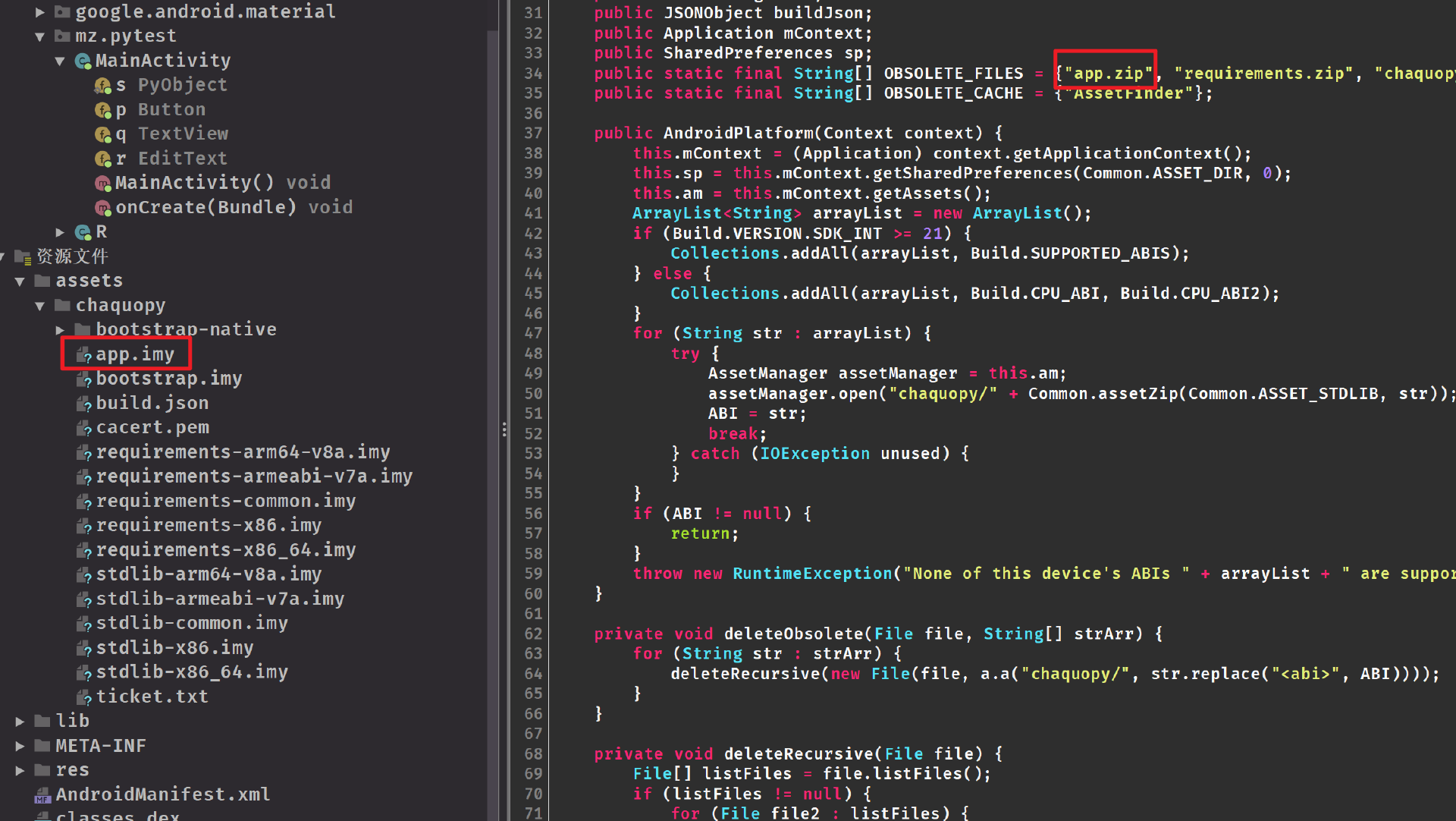
Task: Select the cacert.pem file
Action: (x=152, y=428)
